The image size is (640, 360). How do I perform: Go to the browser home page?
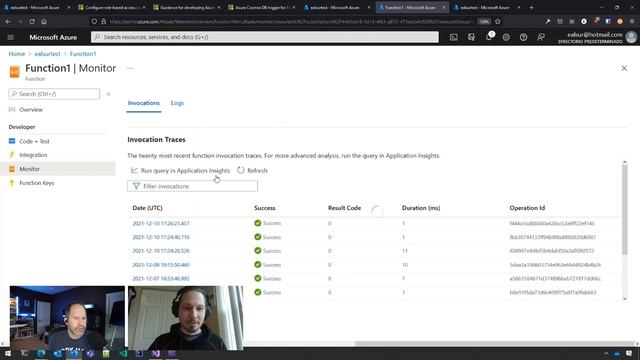click(x=44, y=21)
